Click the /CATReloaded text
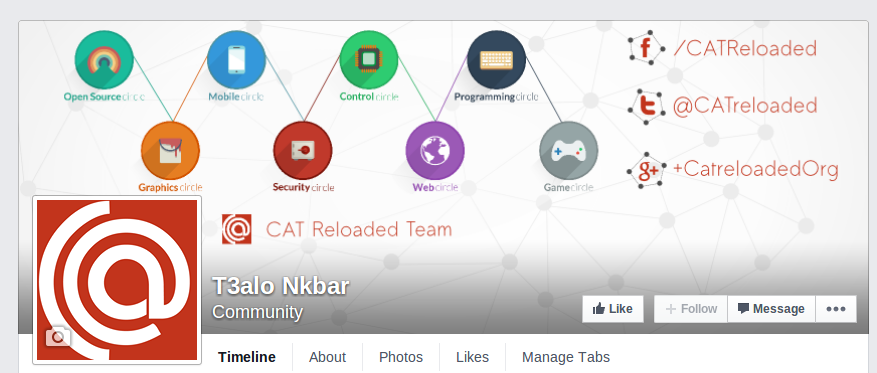 pos(745,49)
